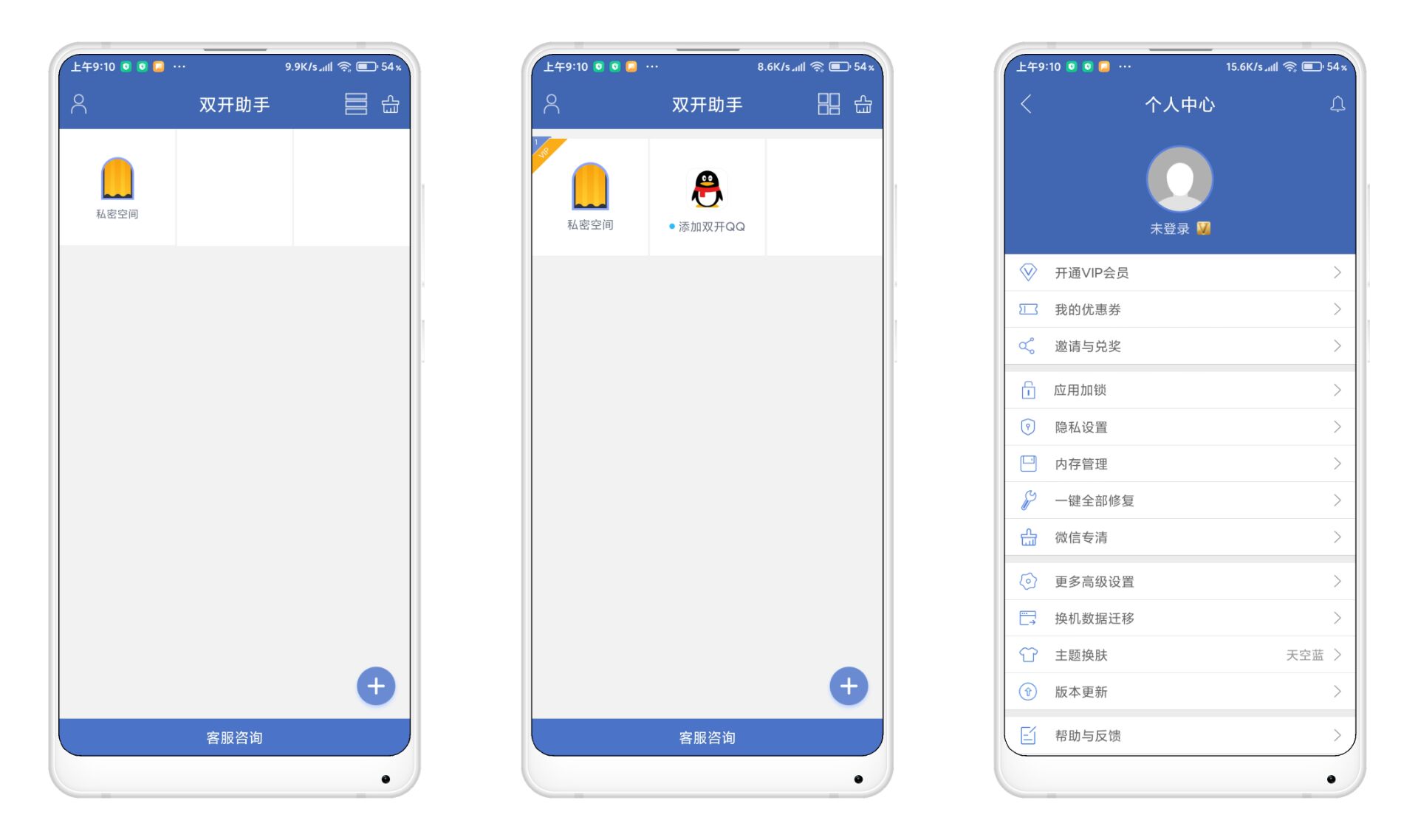Select 主题换肤 theme skin tab
Image resolution: width=1418 pixels, height=840 pixels.
pyautogui.click(x=1181, y=655)
